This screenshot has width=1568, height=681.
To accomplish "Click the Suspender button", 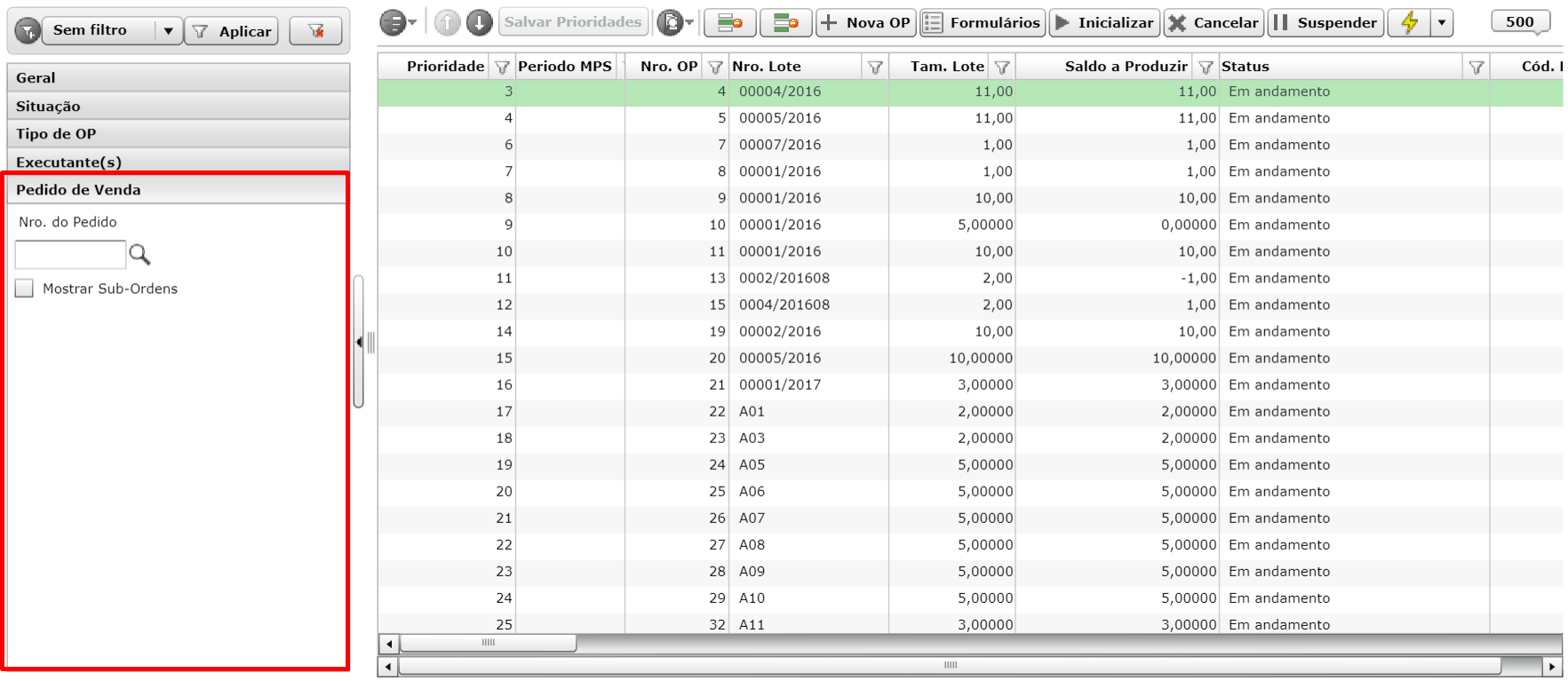I will 1325,22.
